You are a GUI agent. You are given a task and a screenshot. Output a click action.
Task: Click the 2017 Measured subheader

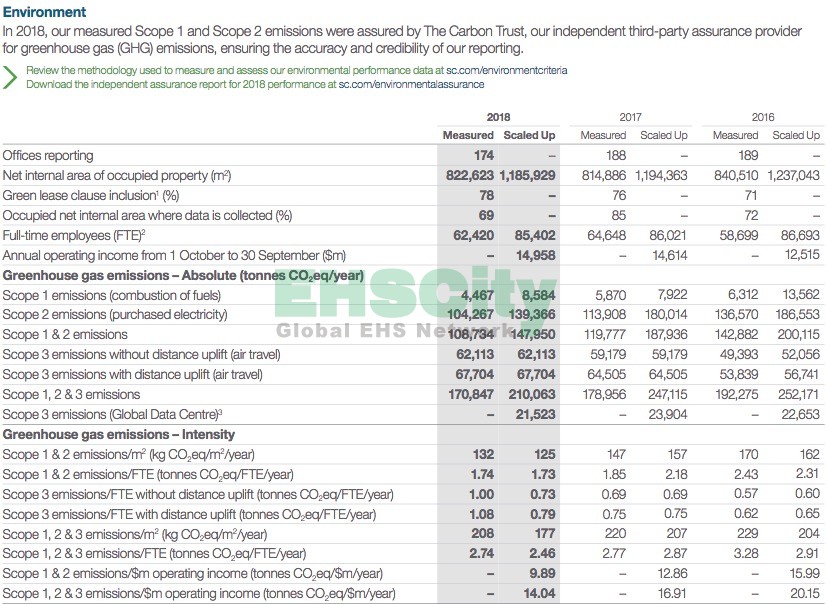coord(603,135)
